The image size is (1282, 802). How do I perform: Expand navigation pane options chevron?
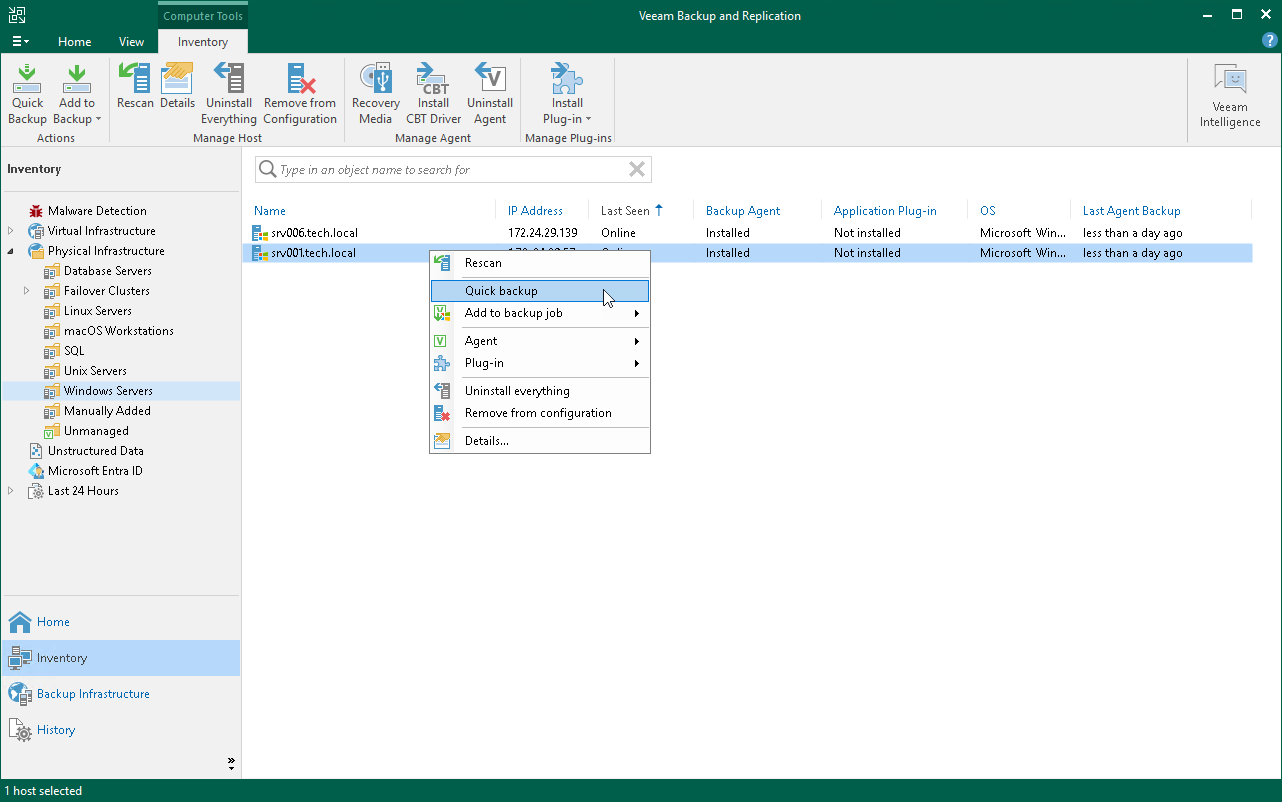[x=231, y=763]
